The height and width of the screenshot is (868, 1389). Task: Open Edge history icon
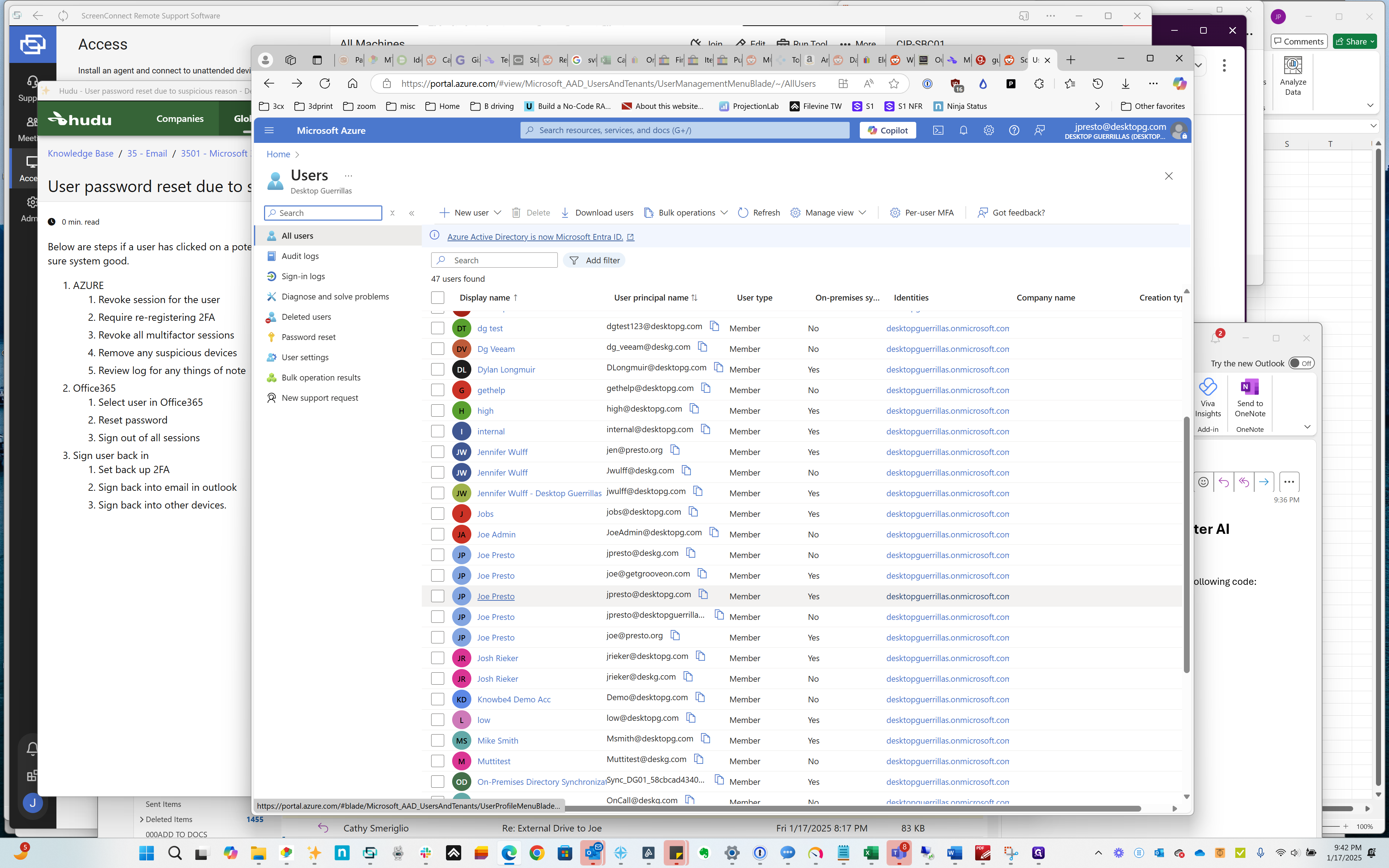tap(1097, 84)
